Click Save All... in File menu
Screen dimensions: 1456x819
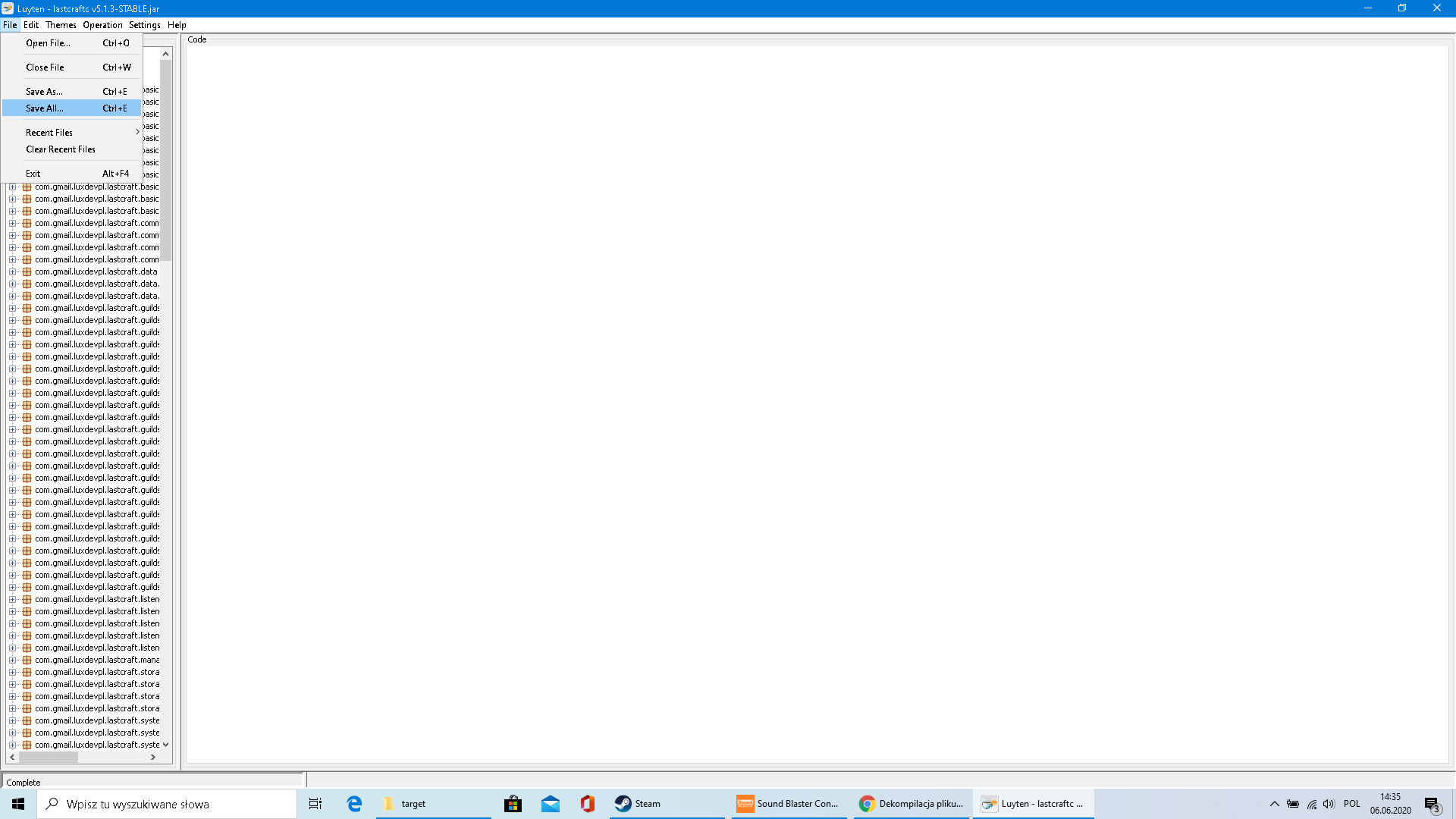(x=45, y=108)
